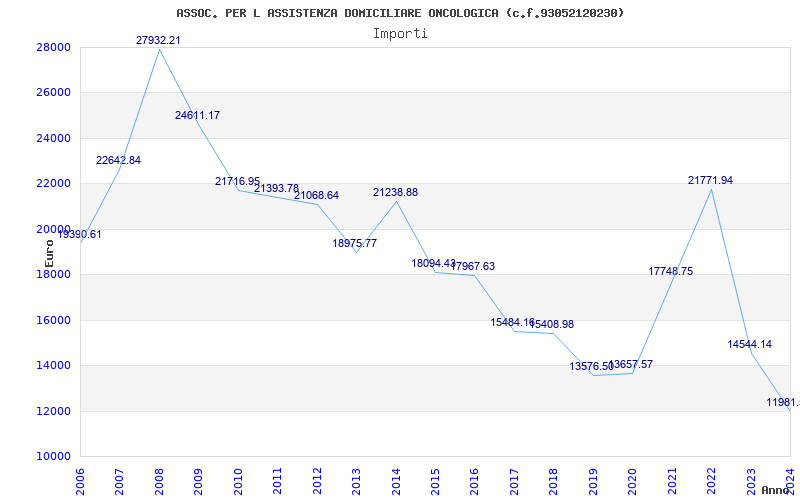
Task: Click x-axis year 2015
Action: coord(435,482)
